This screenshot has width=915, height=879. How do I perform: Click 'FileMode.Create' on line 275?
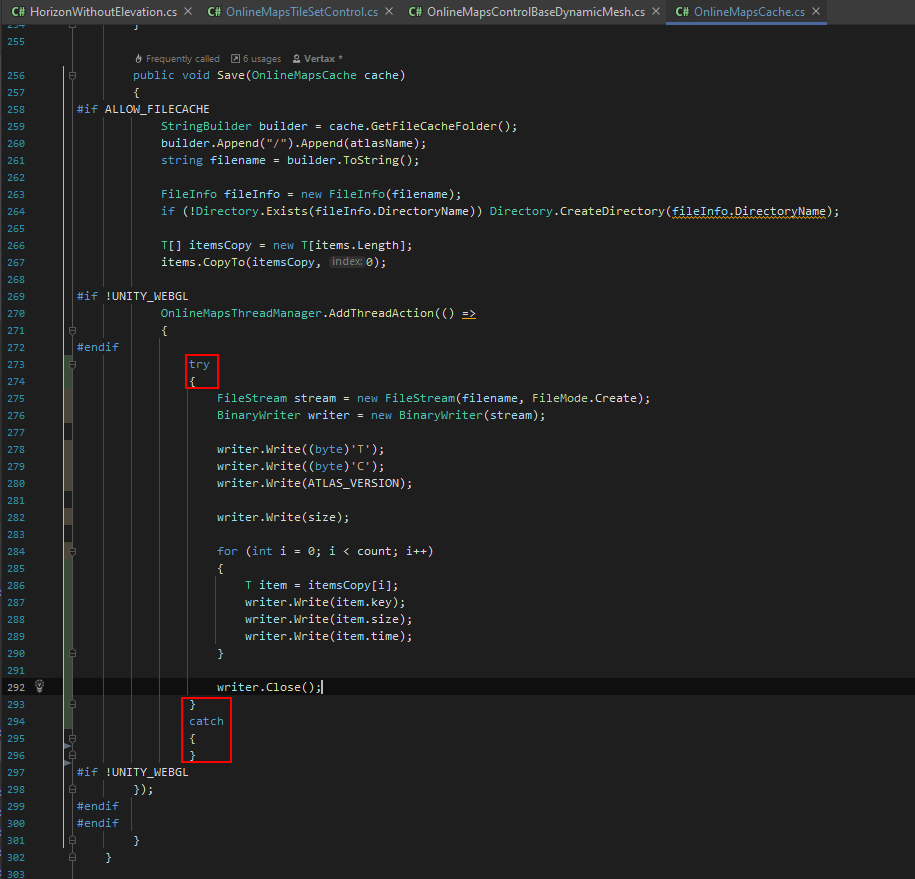click(584, 398)
